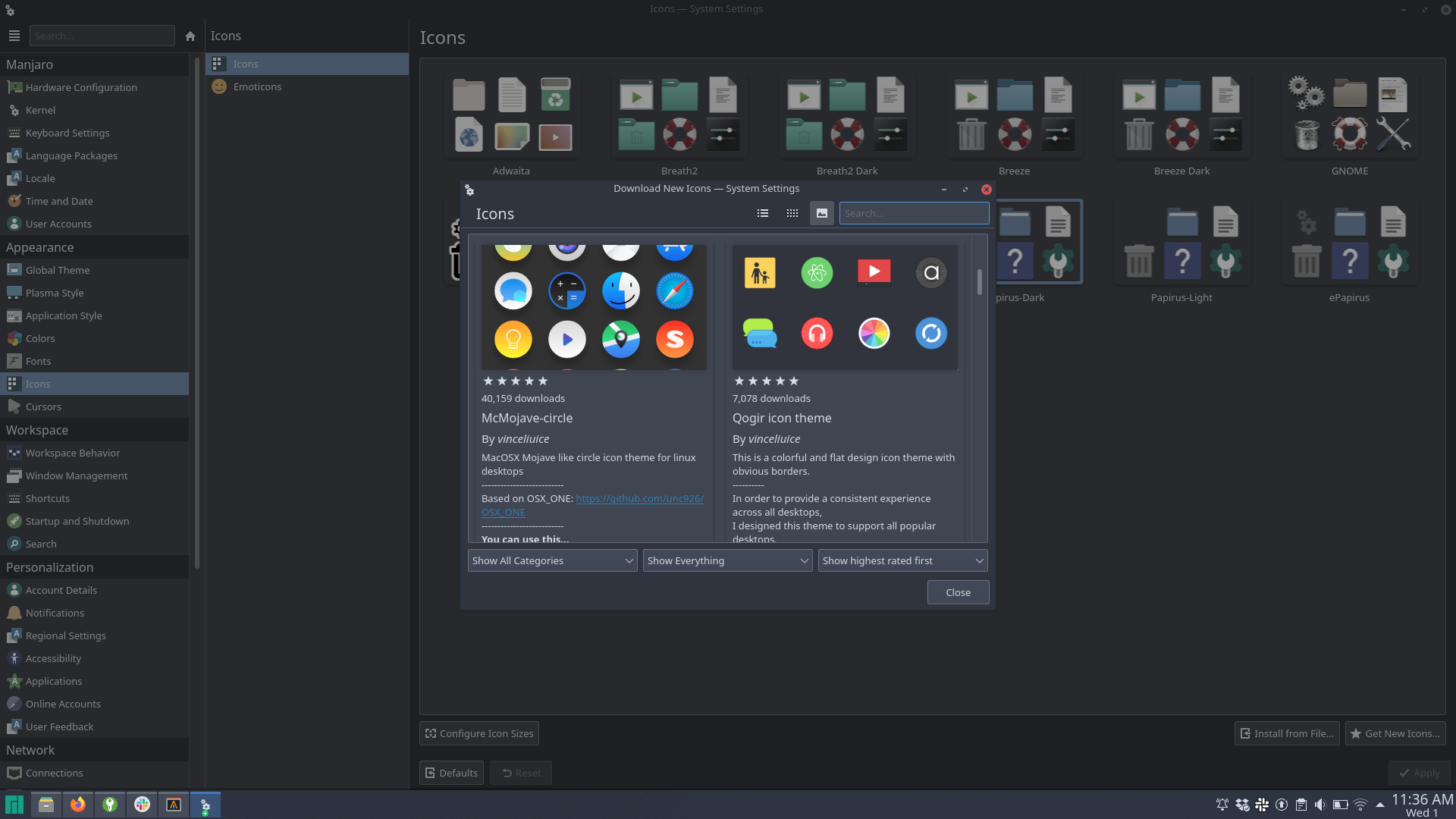This screenshot has height=819, width=1456.
Task: Select the Fonts menu entry
Action: point(38,362)
